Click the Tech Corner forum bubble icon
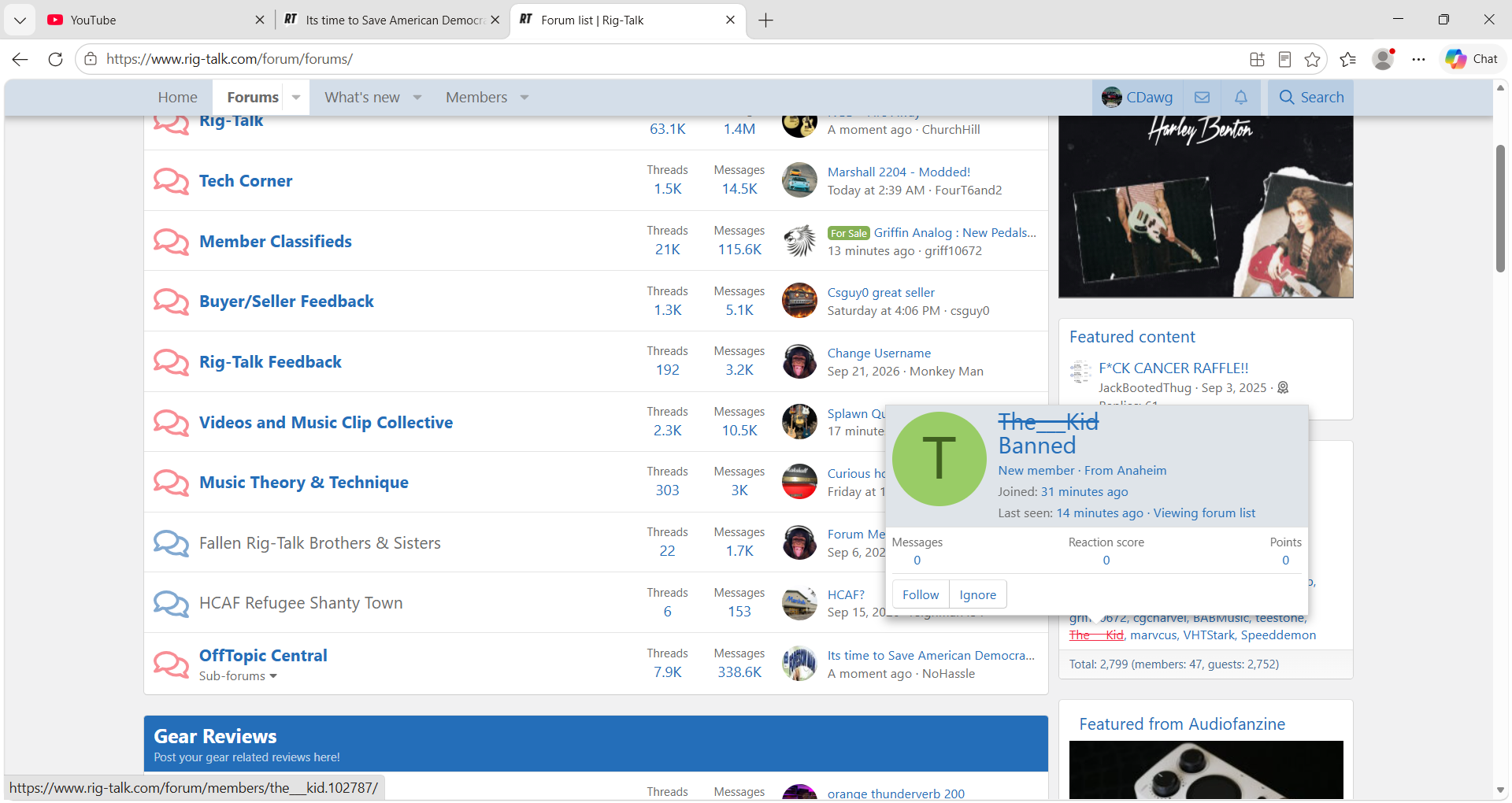The width and height of the screenshot is (1512, 803). [171, 181]
